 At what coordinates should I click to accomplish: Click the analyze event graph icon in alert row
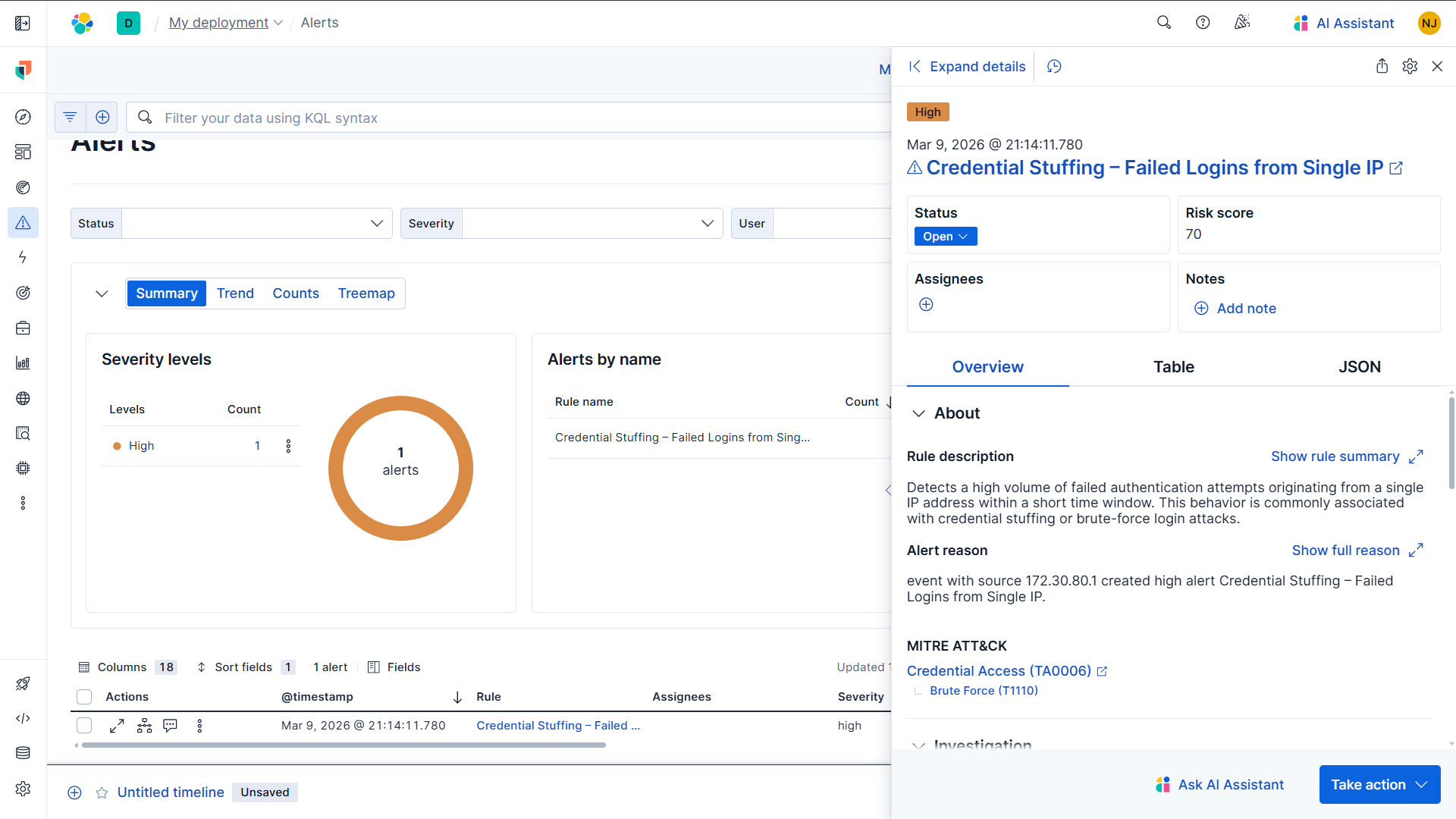point(144,726)
